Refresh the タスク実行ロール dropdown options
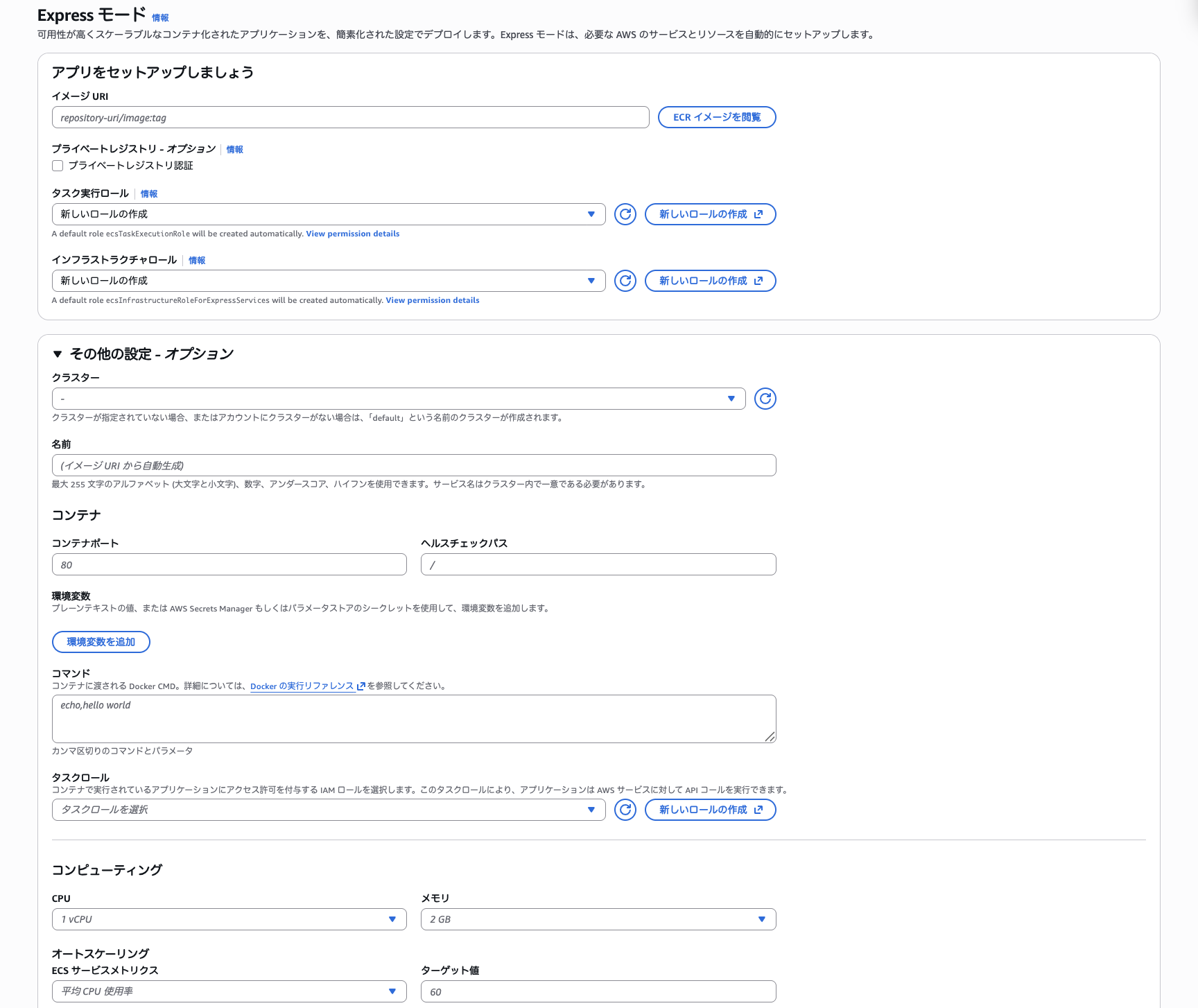 (624, 214)
